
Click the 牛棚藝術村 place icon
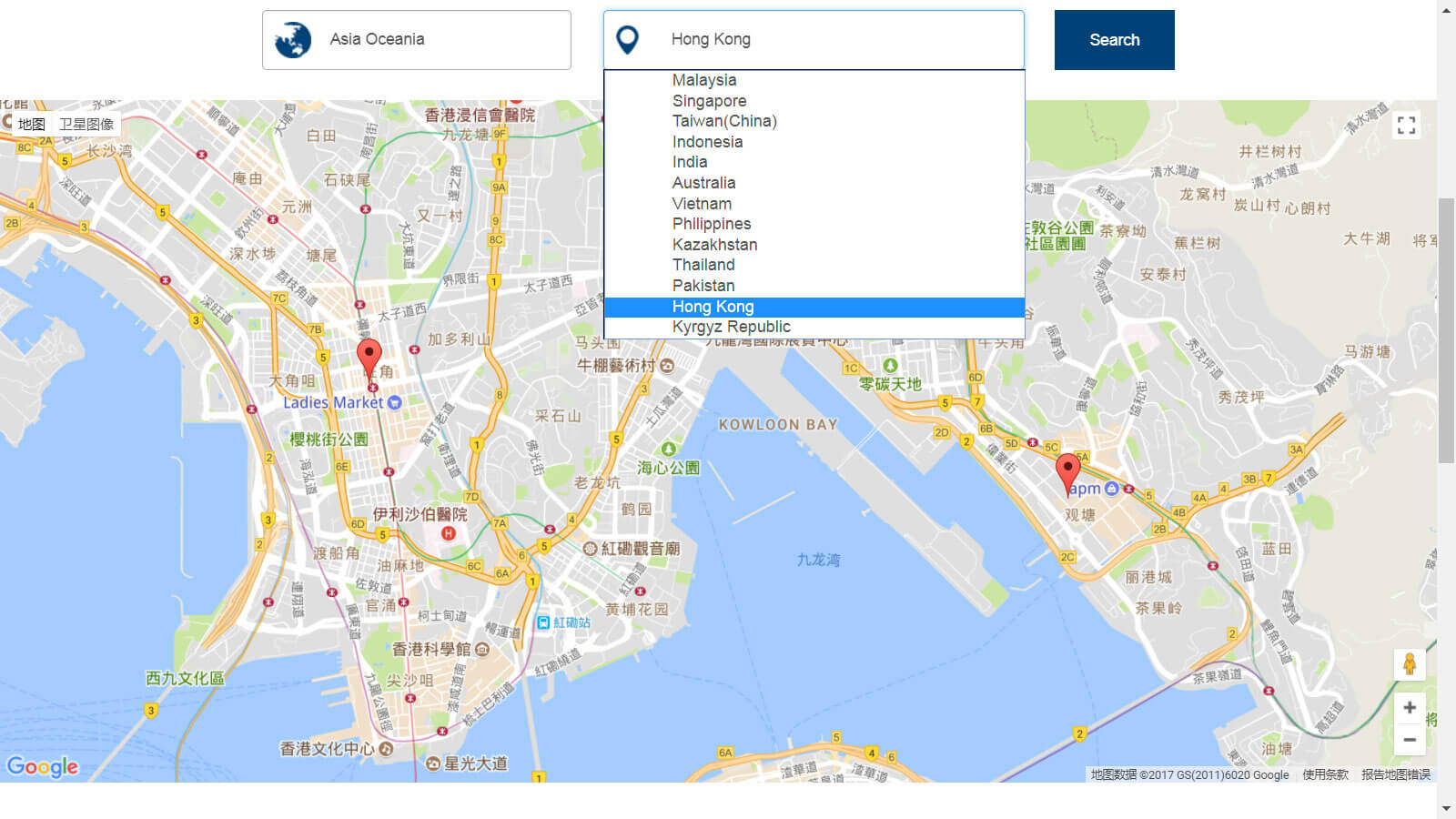667,366
